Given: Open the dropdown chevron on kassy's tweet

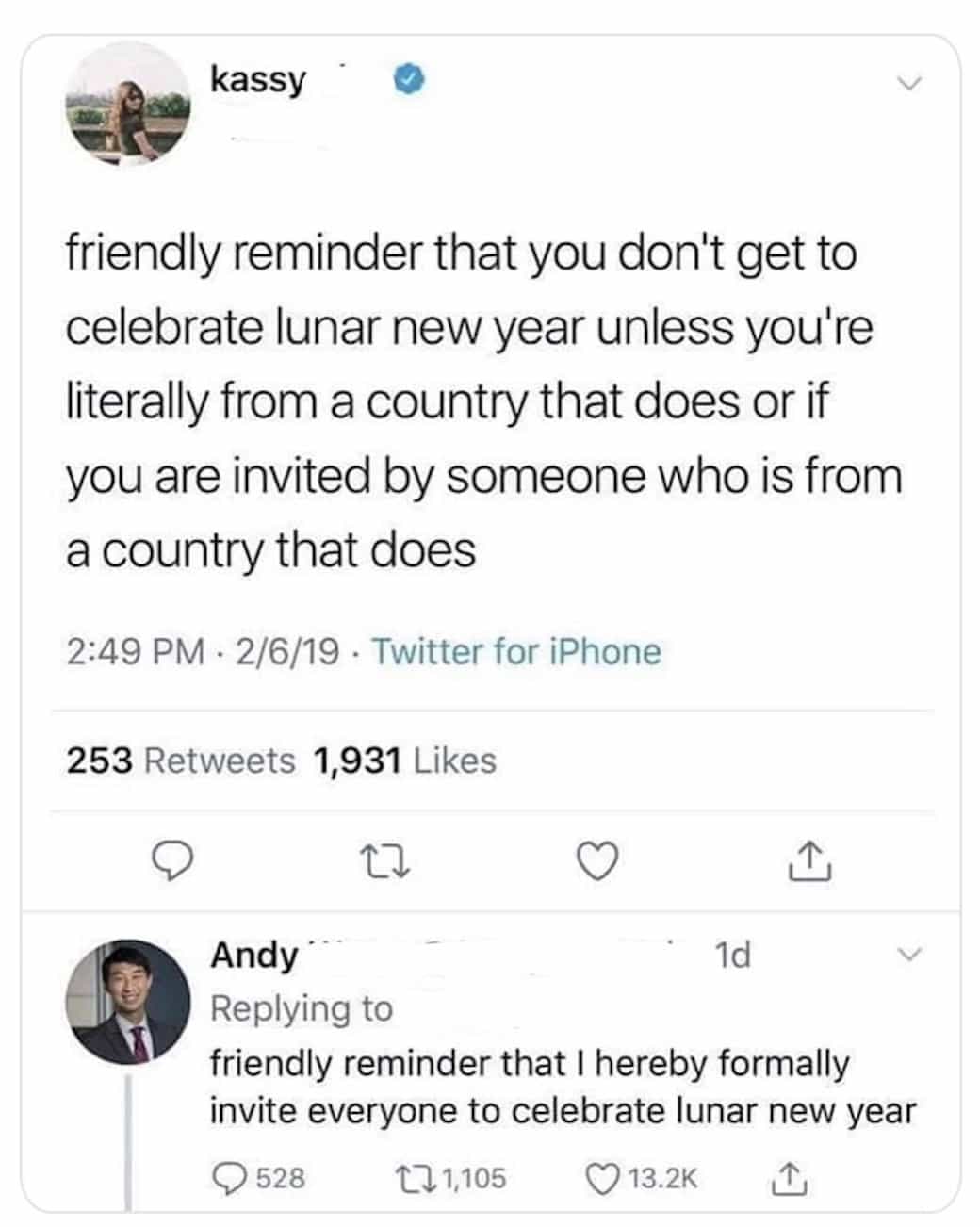Looking at the screenshot, I should [908, 83].
